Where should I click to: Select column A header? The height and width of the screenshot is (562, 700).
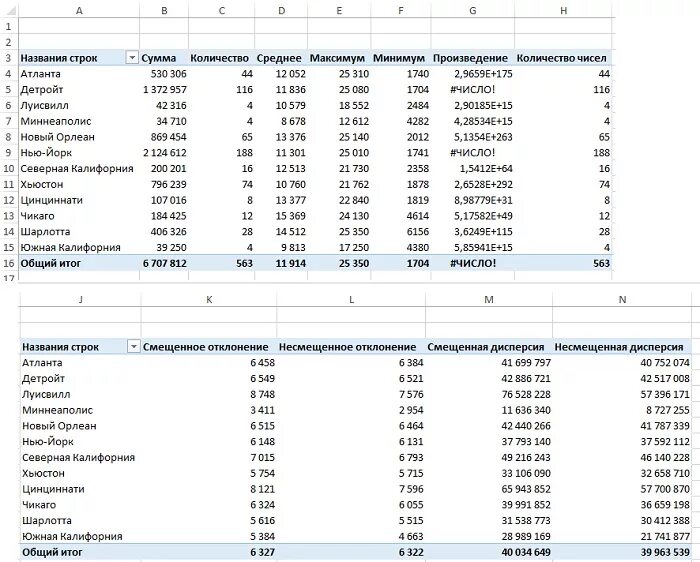click(79, 11)
